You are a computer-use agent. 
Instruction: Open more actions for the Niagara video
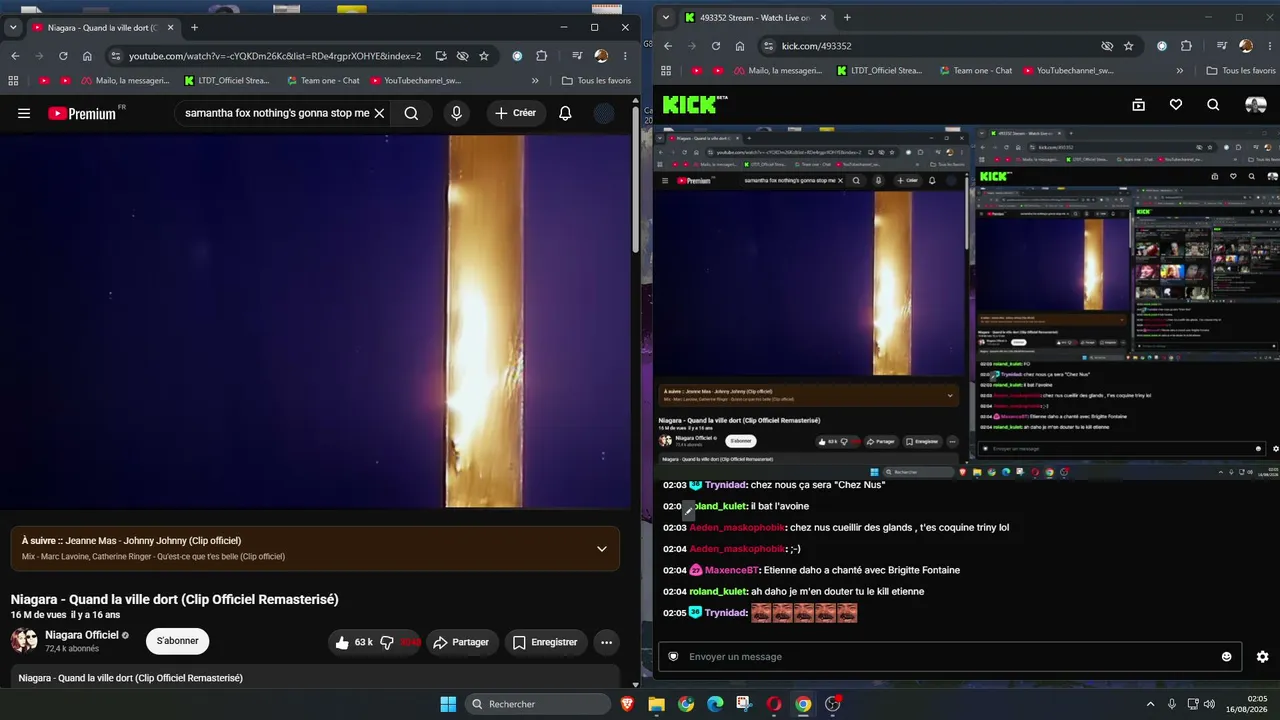tap(606, 642)
